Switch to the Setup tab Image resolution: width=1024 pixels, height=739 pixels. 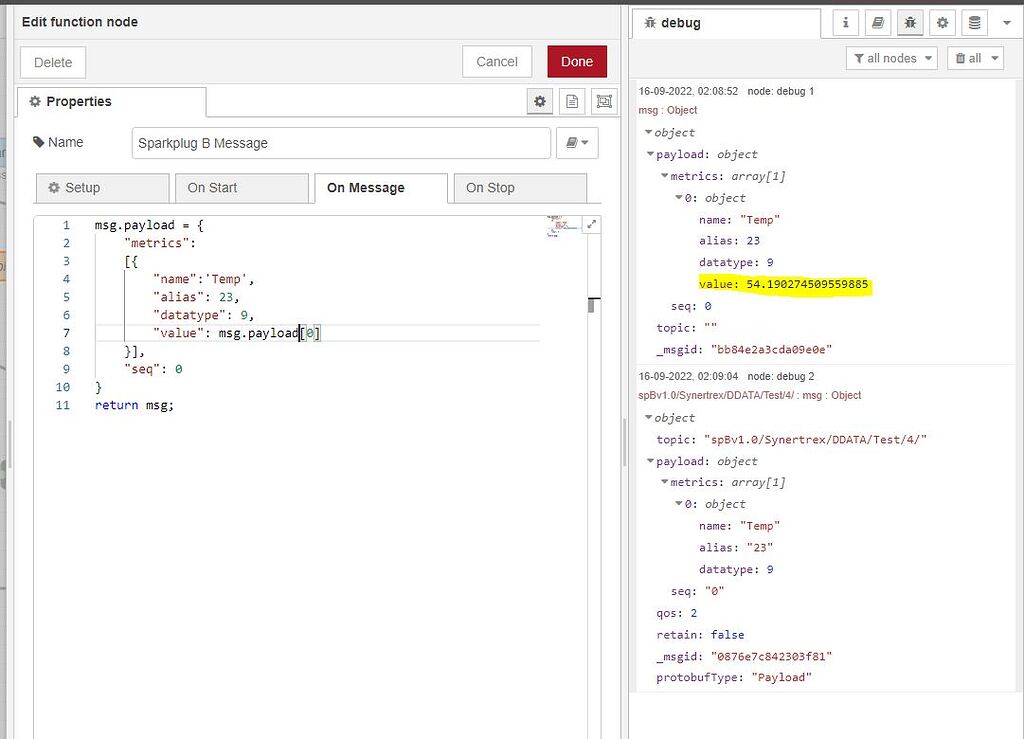point(101,186)
